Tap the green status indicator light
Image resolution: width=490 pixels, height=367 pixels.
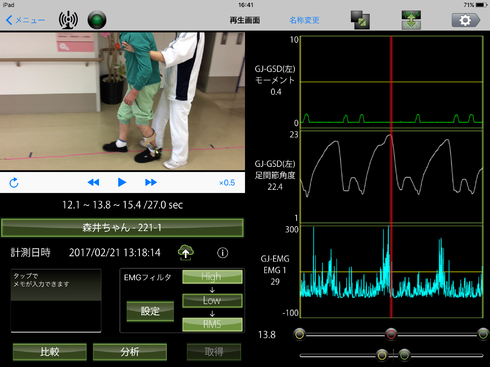[x=97, y=20]
